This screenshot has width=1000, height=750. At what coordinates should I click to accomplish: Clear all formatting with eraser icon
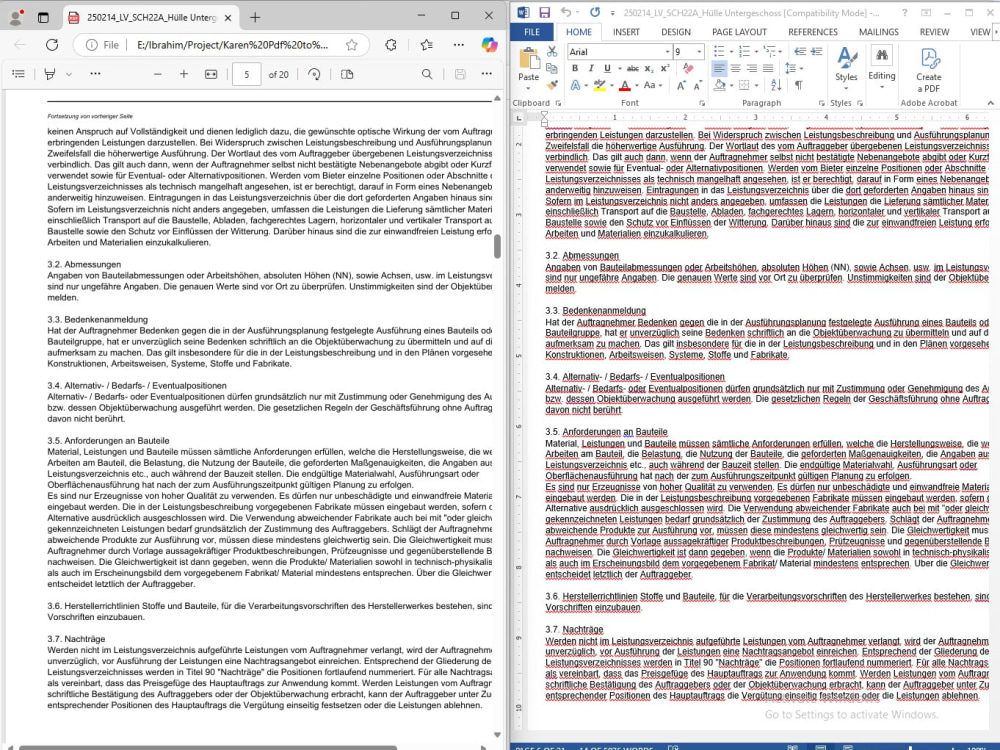[x=688, y=68]
